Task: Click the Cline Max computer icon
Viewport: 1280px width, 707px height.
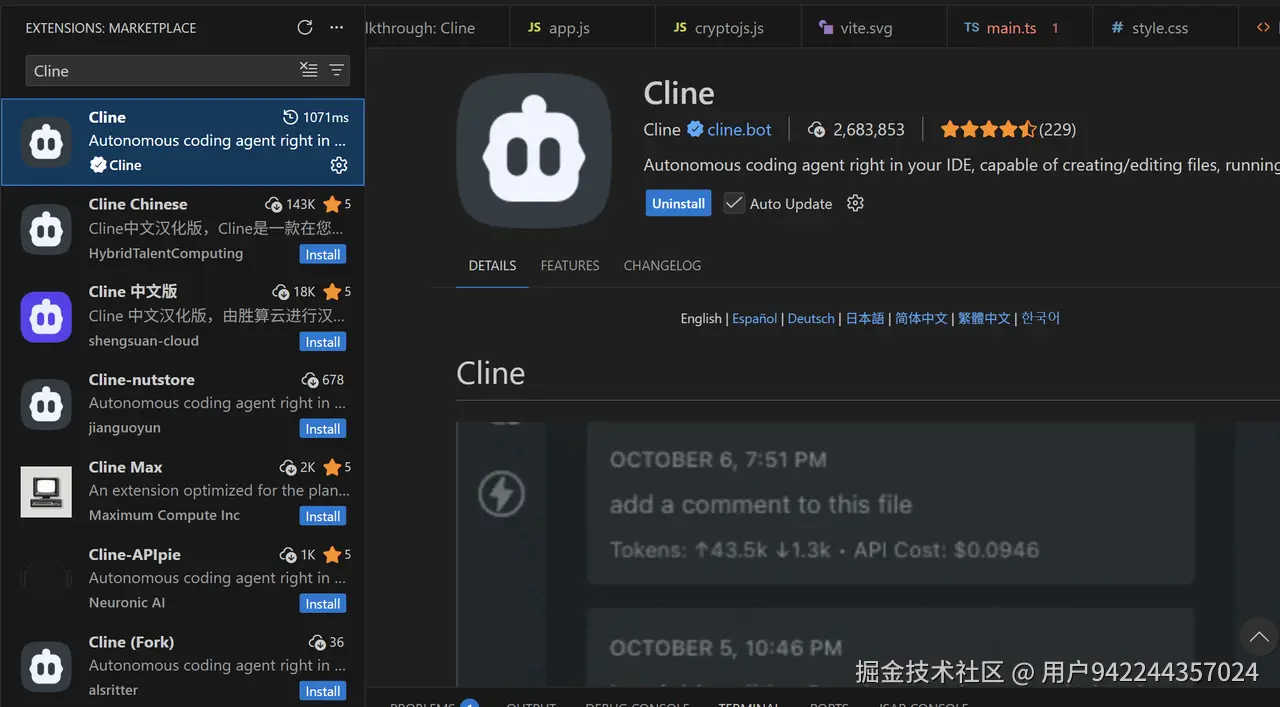Action: click(x=46, y=491)
